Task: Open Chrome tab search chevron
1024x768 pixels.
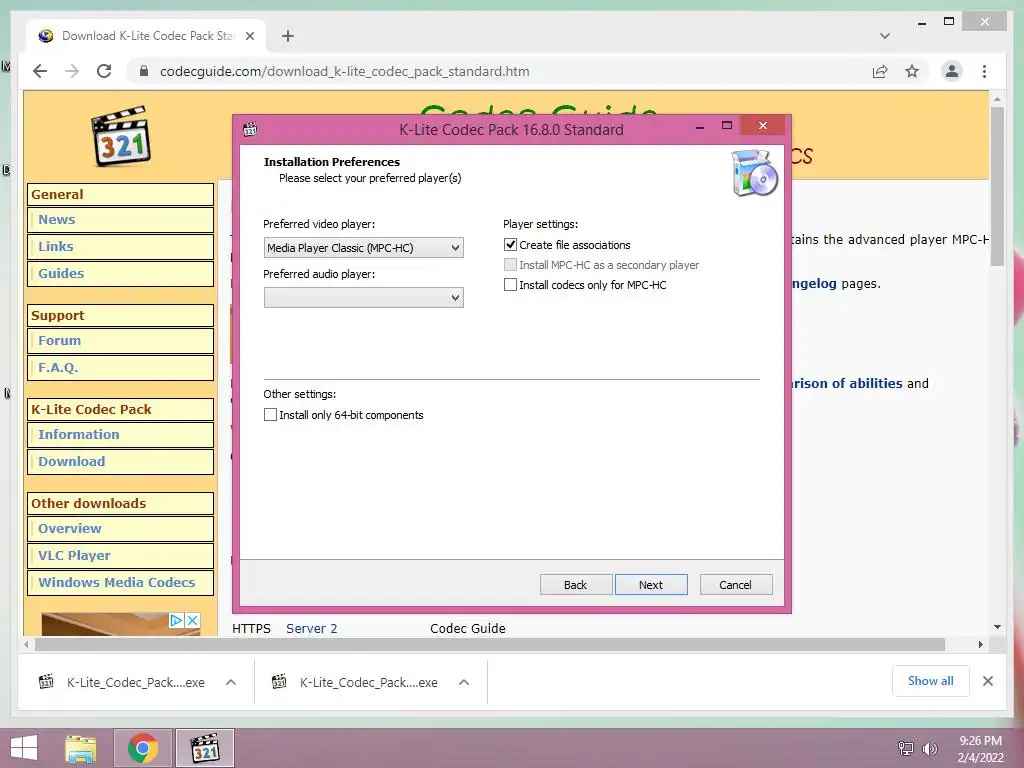Action: [x=884, y=36]
